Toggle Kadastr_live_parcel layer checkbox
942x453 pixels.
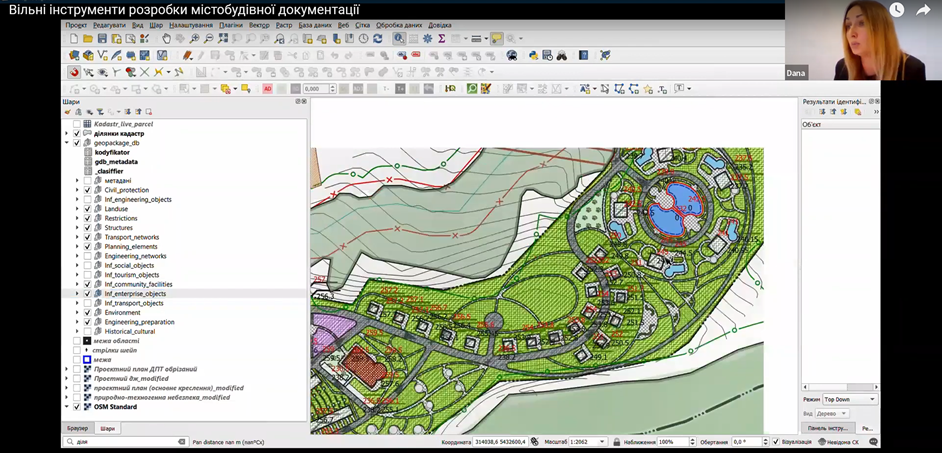(76, 124)
